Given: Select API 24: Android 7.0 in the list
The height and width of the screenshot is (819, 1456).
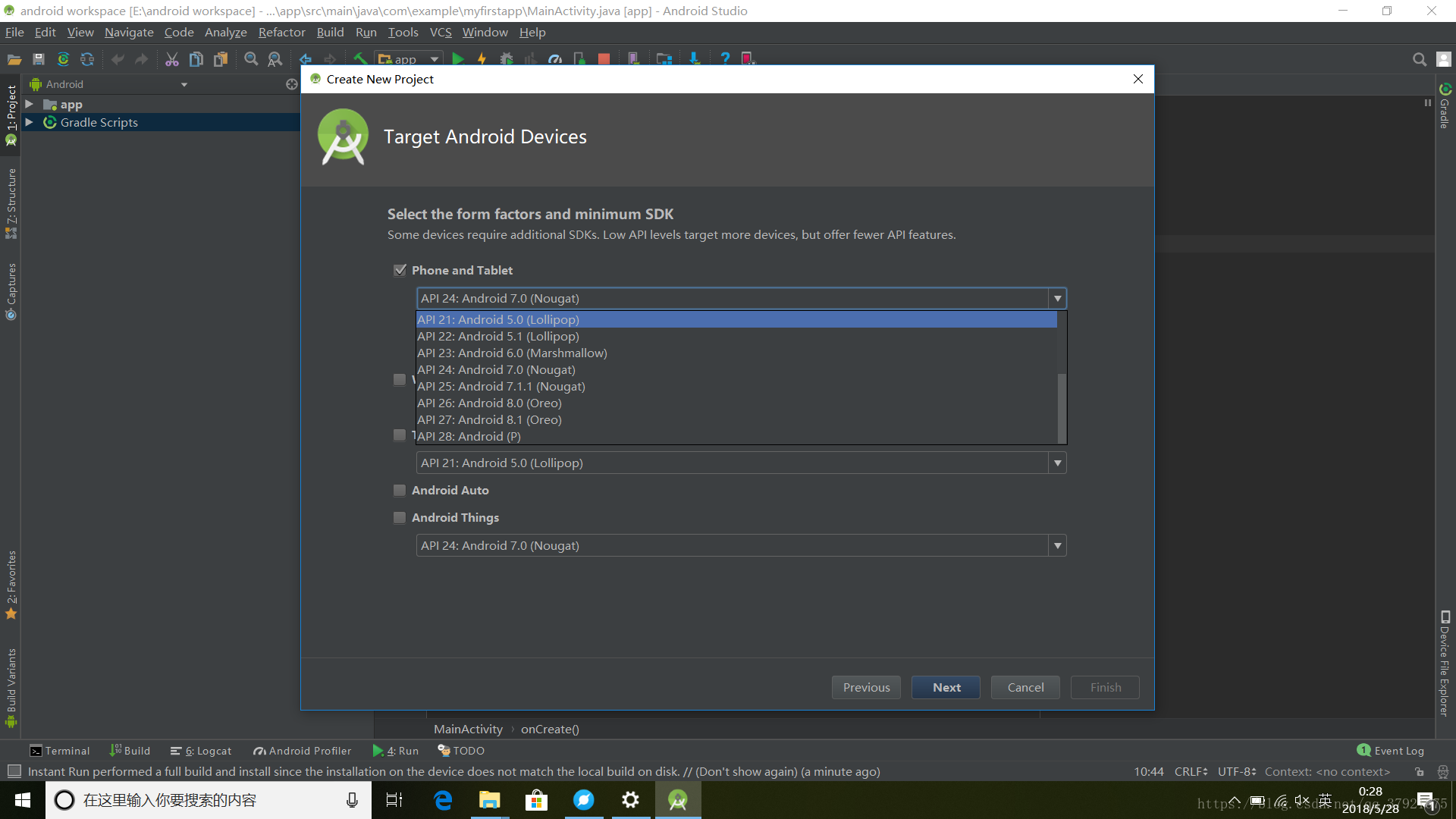Looking at the screenshot, I should pos(736,369).
